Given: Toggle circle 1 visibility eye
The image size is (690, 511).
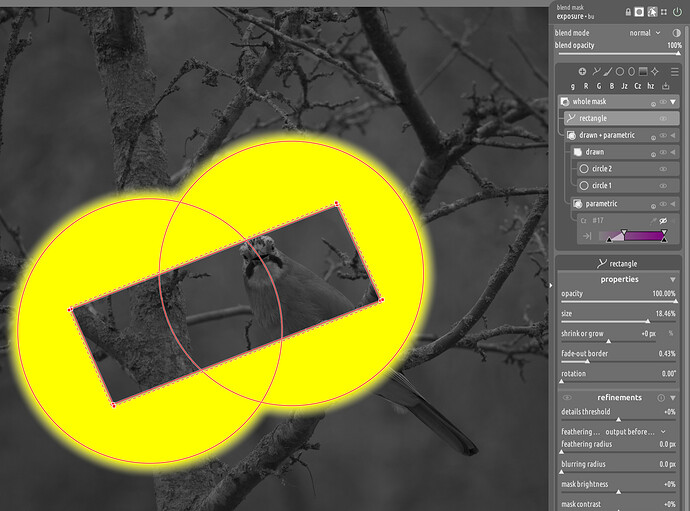Looking at the screenshot, I should (x=663, y=185).
